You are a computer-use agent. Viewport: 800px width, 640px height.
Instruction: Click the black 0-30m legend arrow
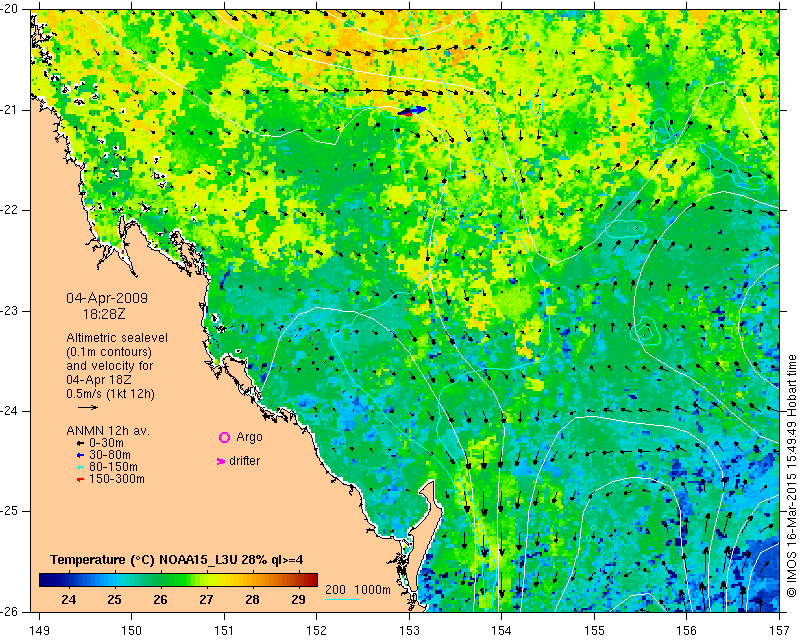(x=80, y=444)
